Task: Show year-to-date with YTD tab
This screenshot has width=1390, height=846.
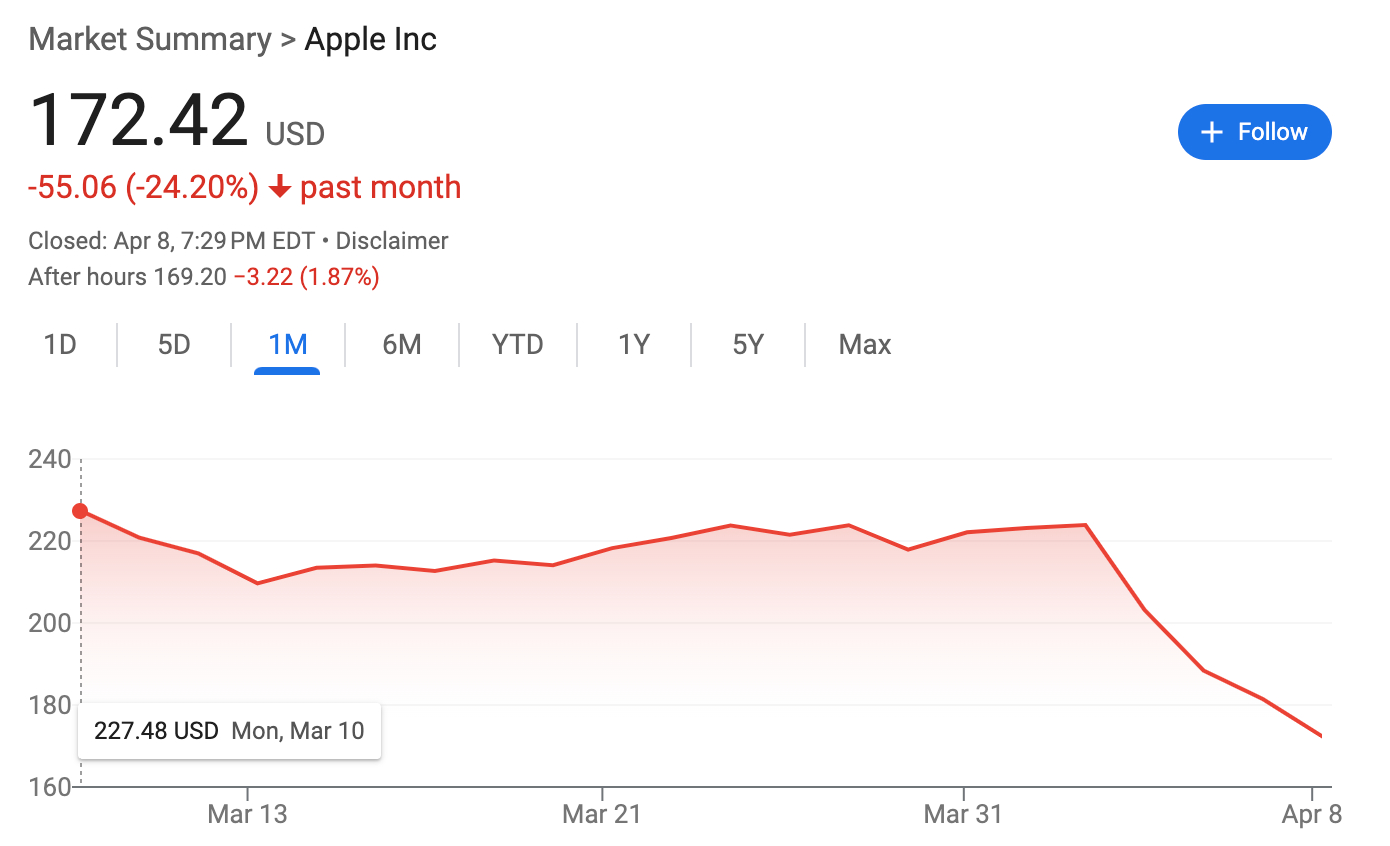Action: click(517, 345)
